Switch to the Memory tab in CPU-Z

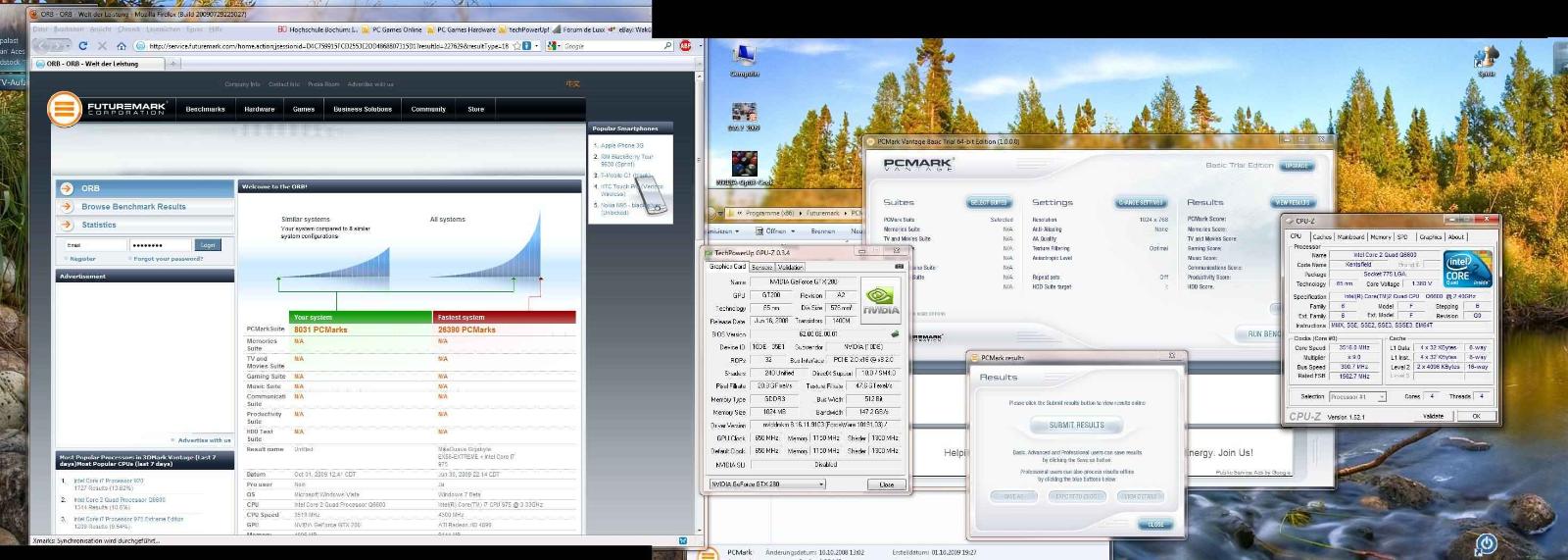point(1381,236)
